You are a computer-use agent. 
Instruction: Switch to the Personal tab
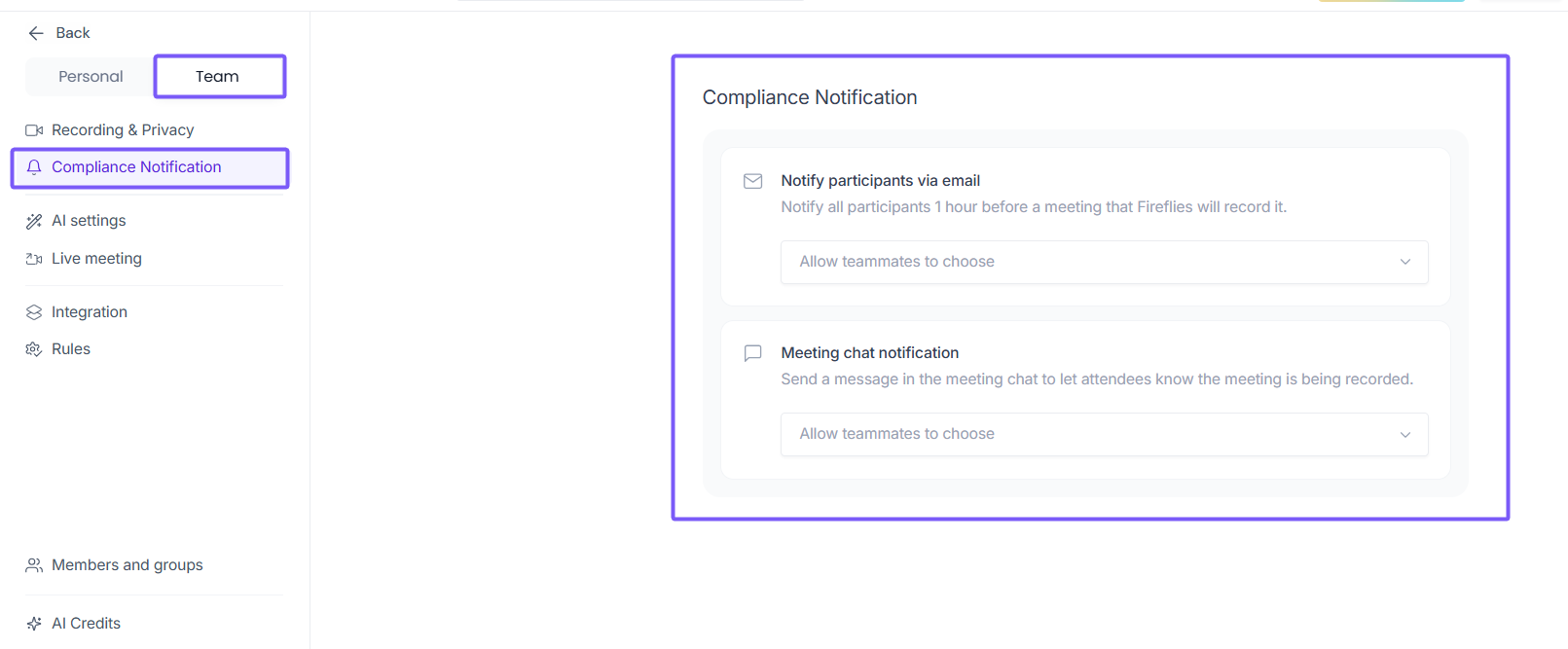coord(91,77)
